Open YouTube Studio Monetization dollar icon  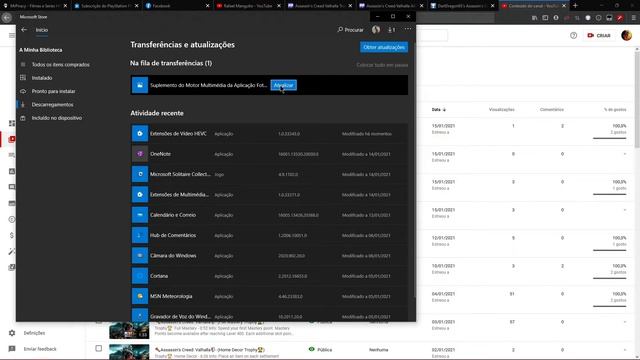coord(12,236)
